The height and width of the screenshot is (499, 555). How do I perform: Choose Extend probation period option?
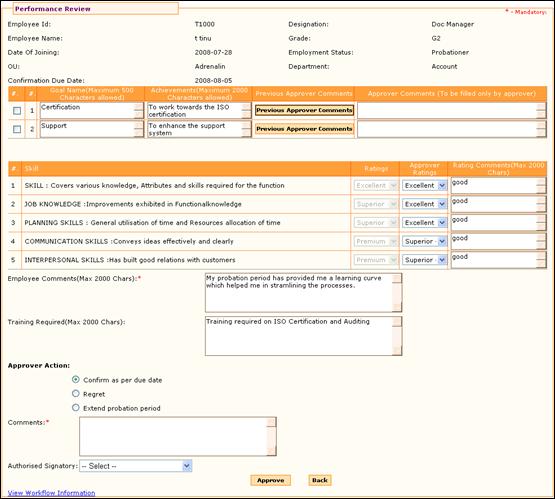tap(75, 408)
